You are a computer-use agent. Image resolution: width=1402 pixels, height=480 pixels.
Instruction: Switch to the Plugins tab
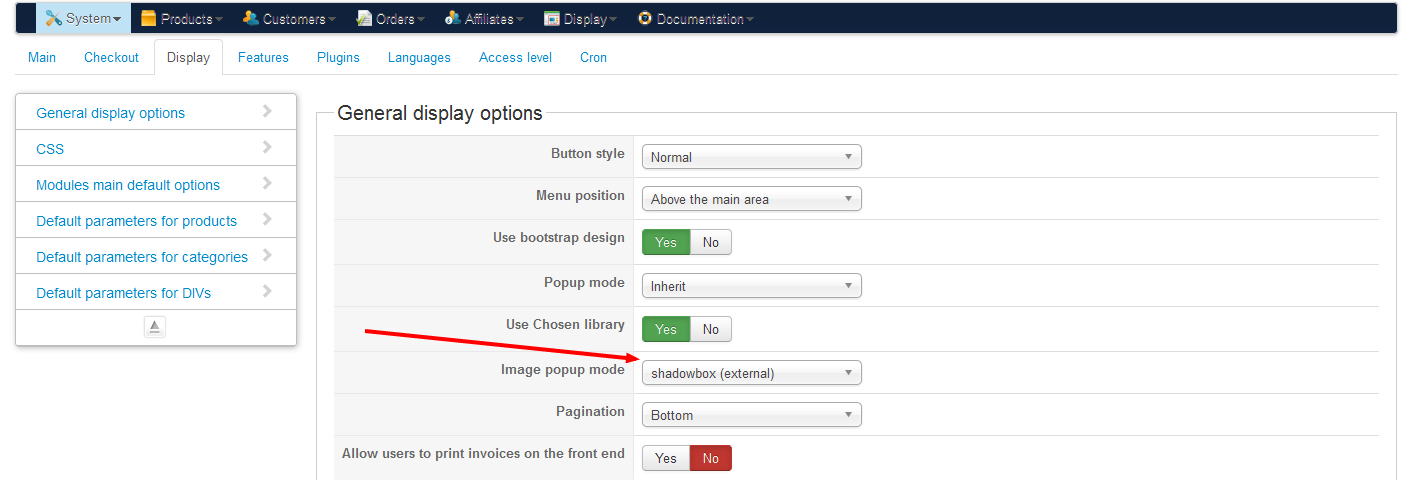pyautogui.click(x=338, y=57)
